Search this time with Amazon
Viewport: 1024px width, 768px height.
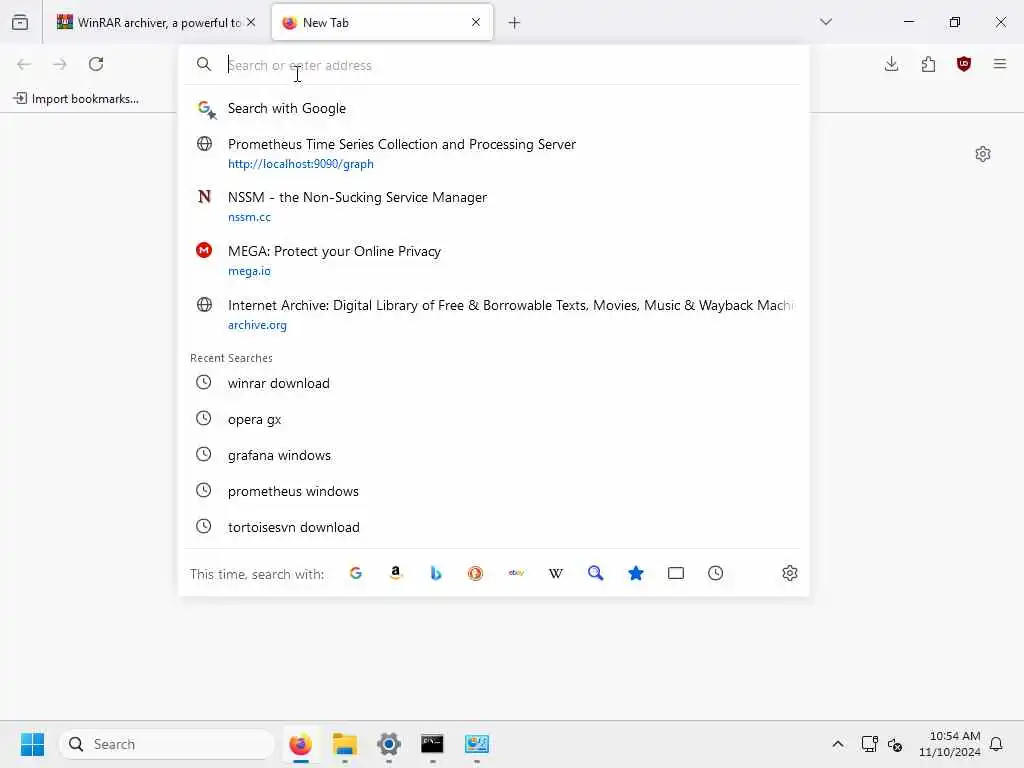tap(396, 573)
